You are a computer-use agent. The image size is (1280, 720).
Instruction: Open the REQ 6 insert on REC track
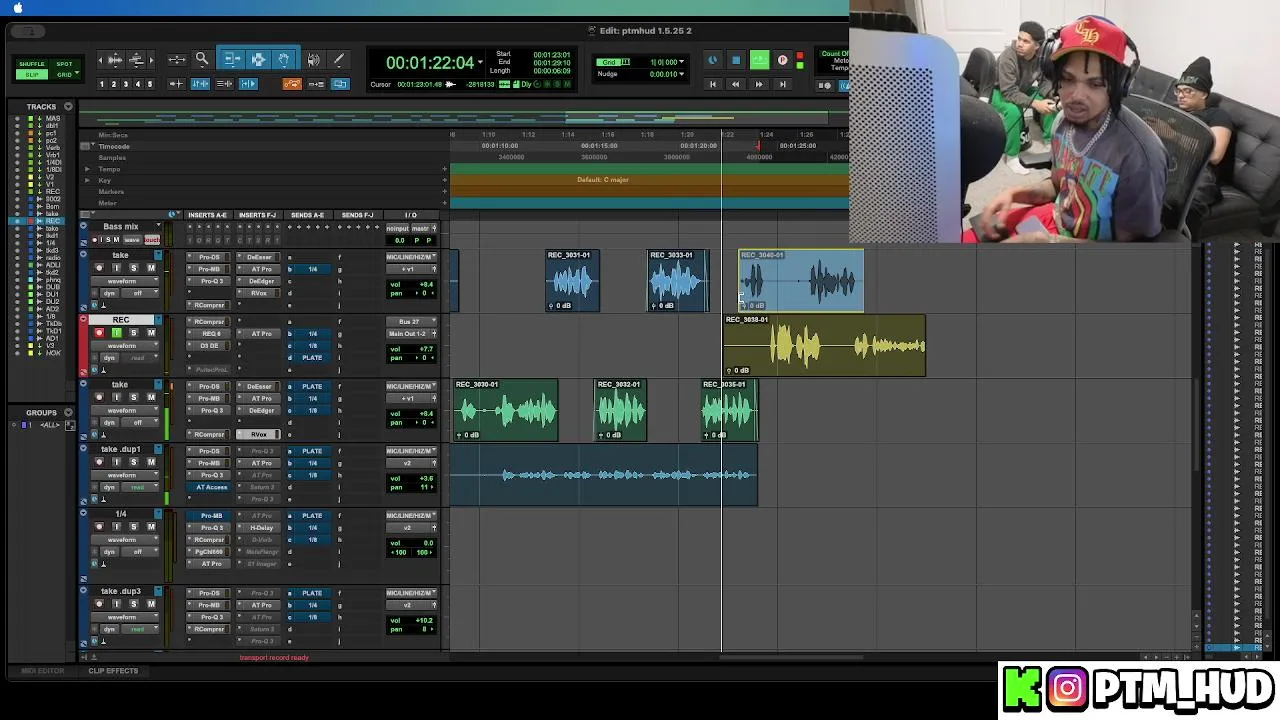pos(209,334)
